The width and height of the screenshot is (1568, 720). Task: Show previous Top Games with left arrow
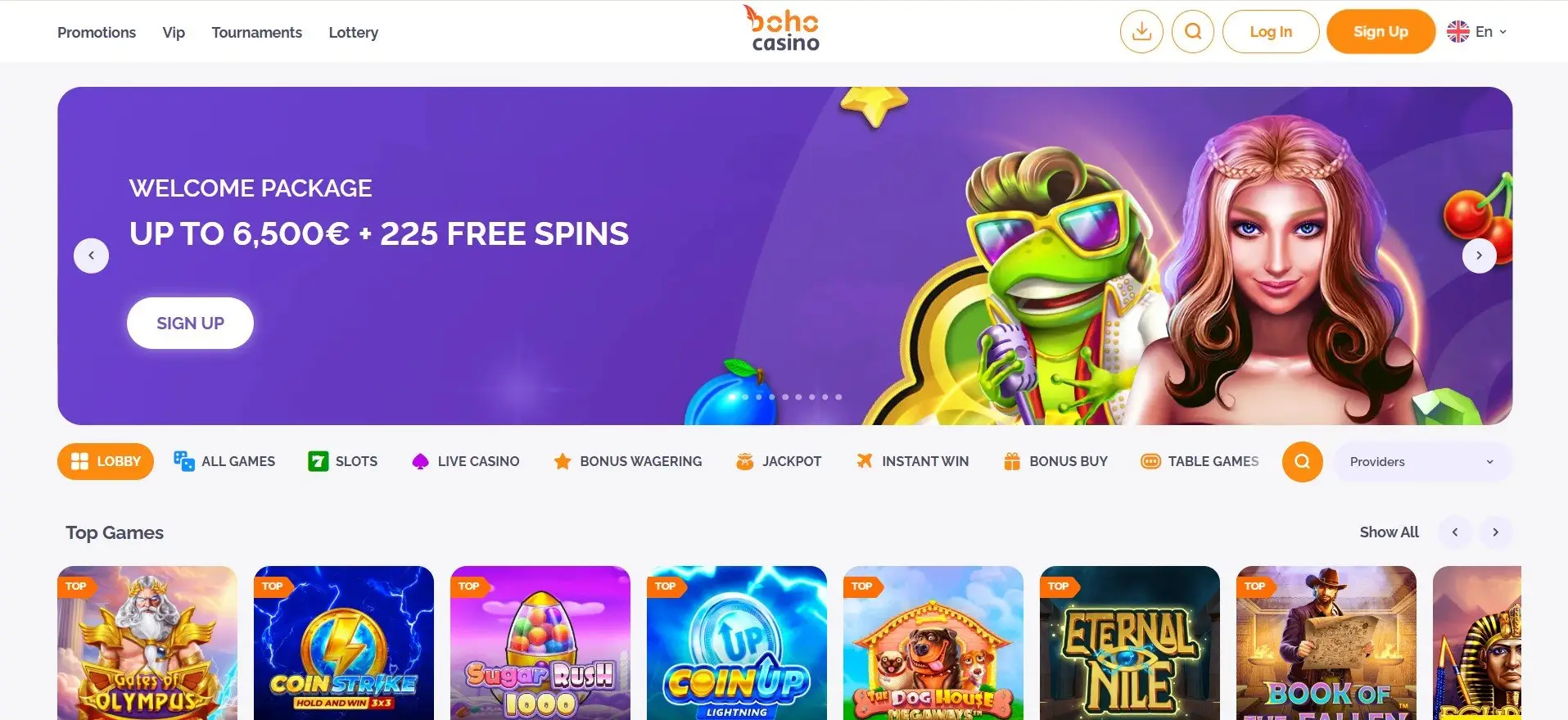click(1455, 532)
